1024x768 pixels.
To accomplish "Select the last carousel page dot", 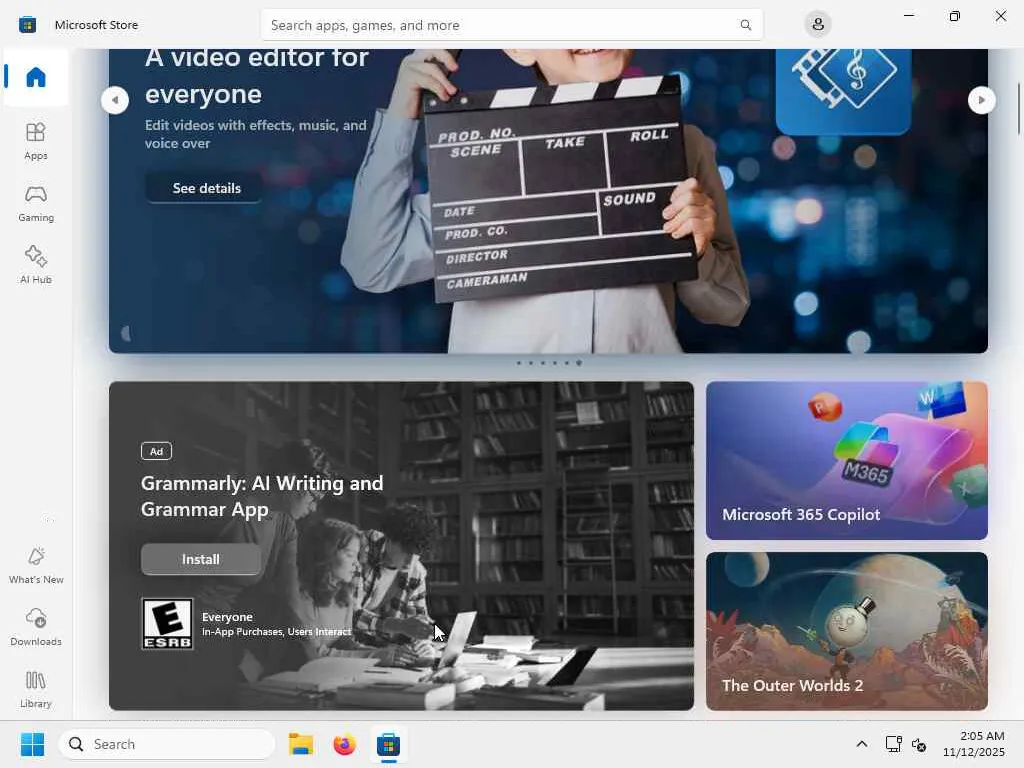I will pos(579,363).
